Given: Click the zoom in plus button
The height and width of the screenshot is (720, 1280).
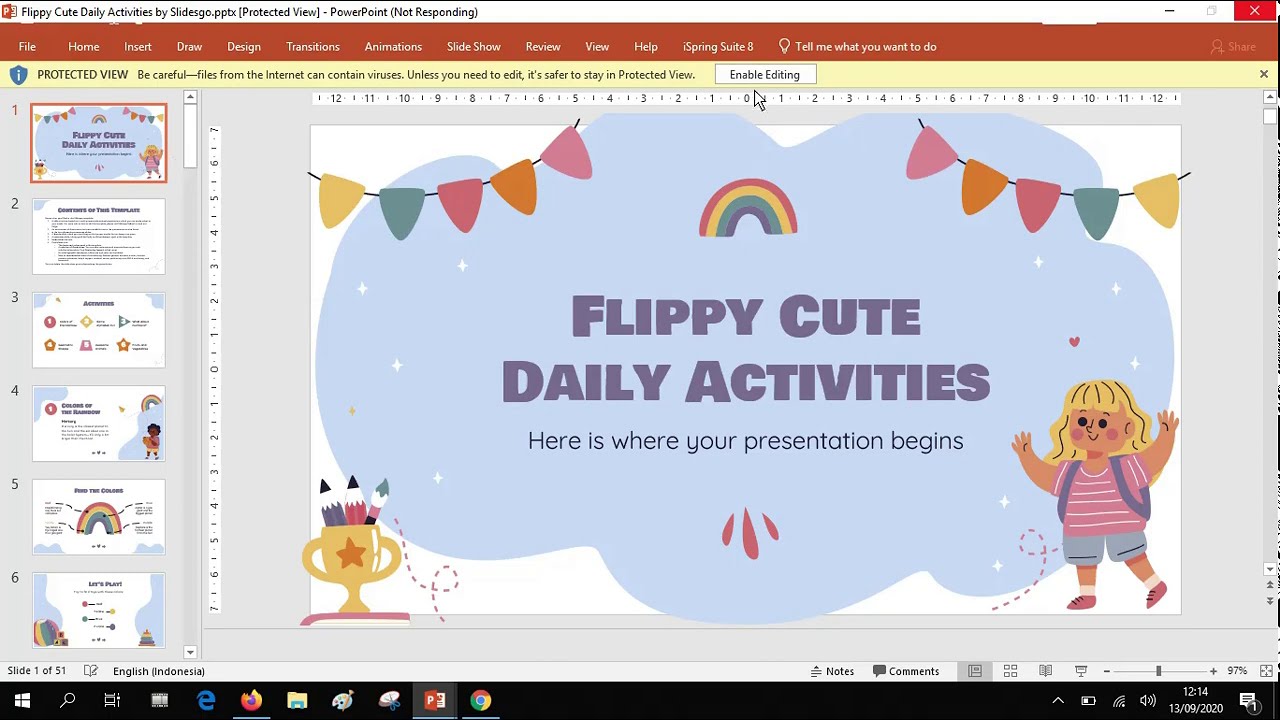Looking at the screenshot, I should pyautogui.click(x=1213, y=671).
